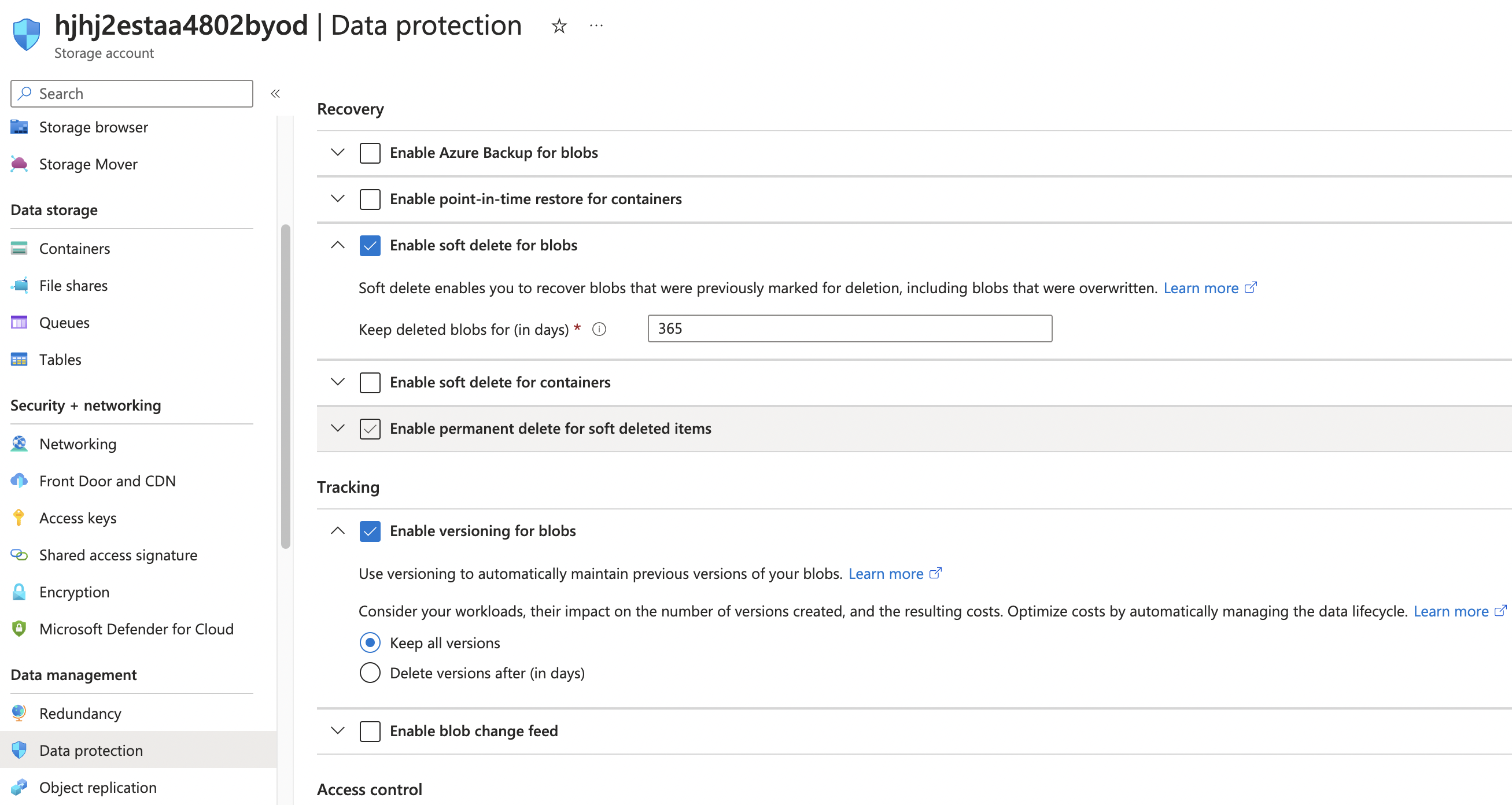Image resolution: width=1512 pixels, height=805 pixels.
Task: Click the retention days field showing 365
Action: point(850,328)
